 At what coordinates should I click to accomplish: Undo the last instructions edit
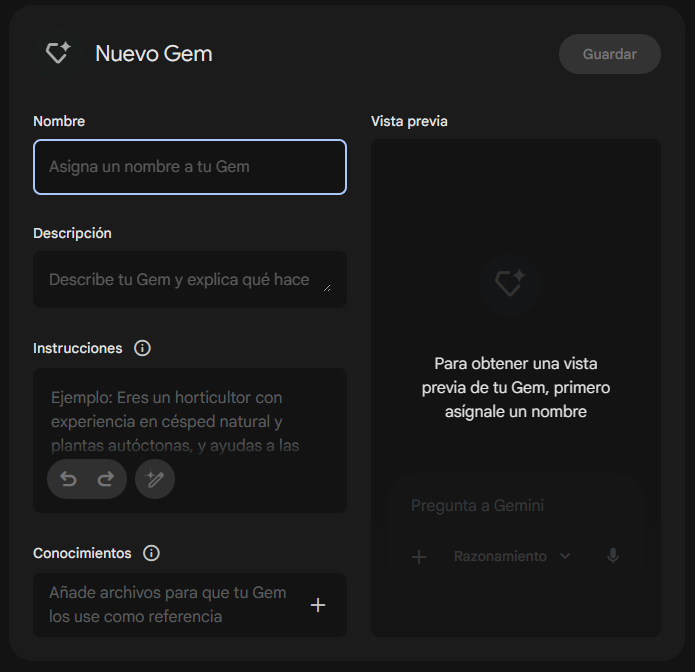(x=68, y=479)
